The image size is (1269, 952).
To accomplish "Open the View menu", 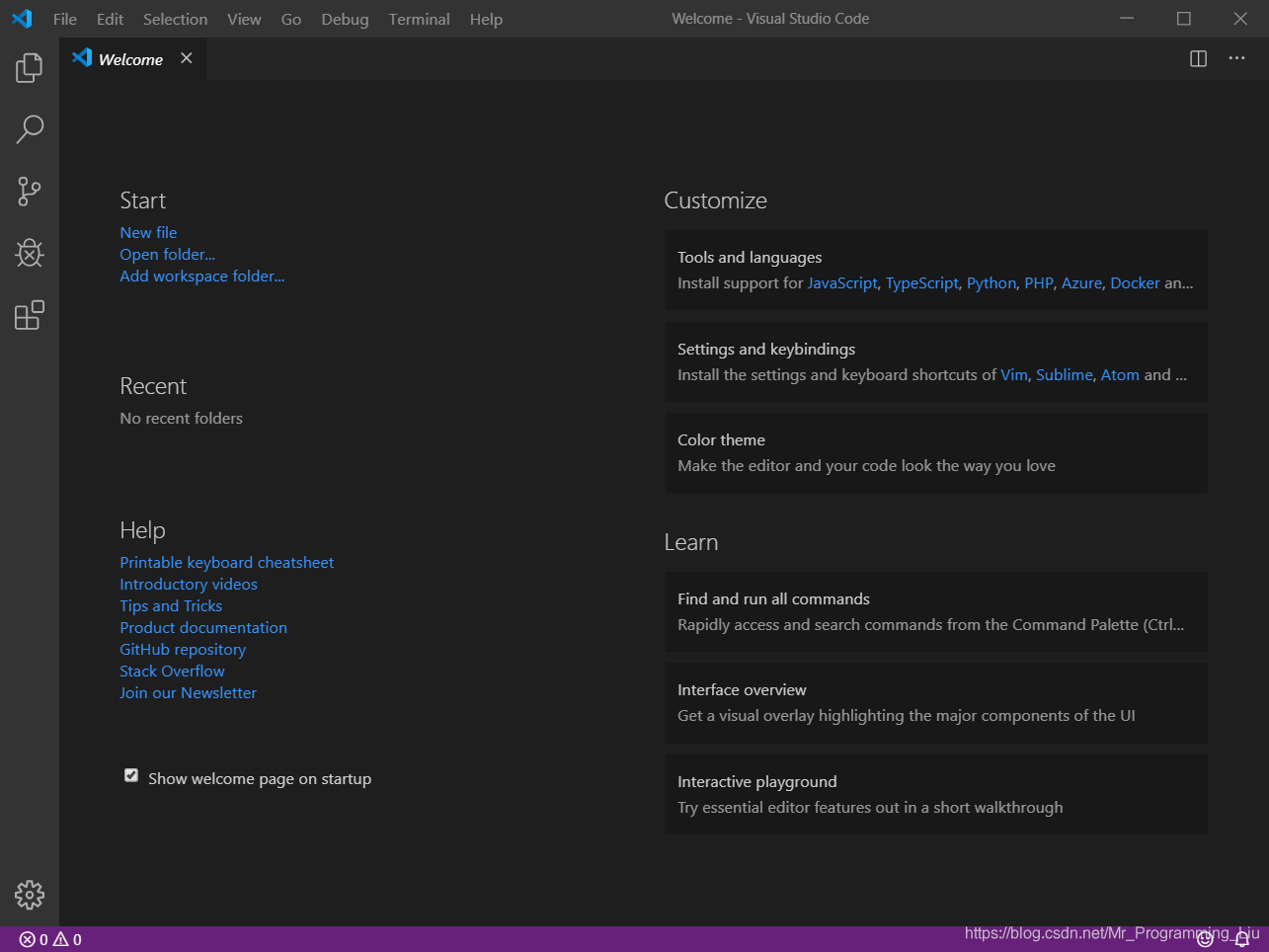I will point(244,19).
